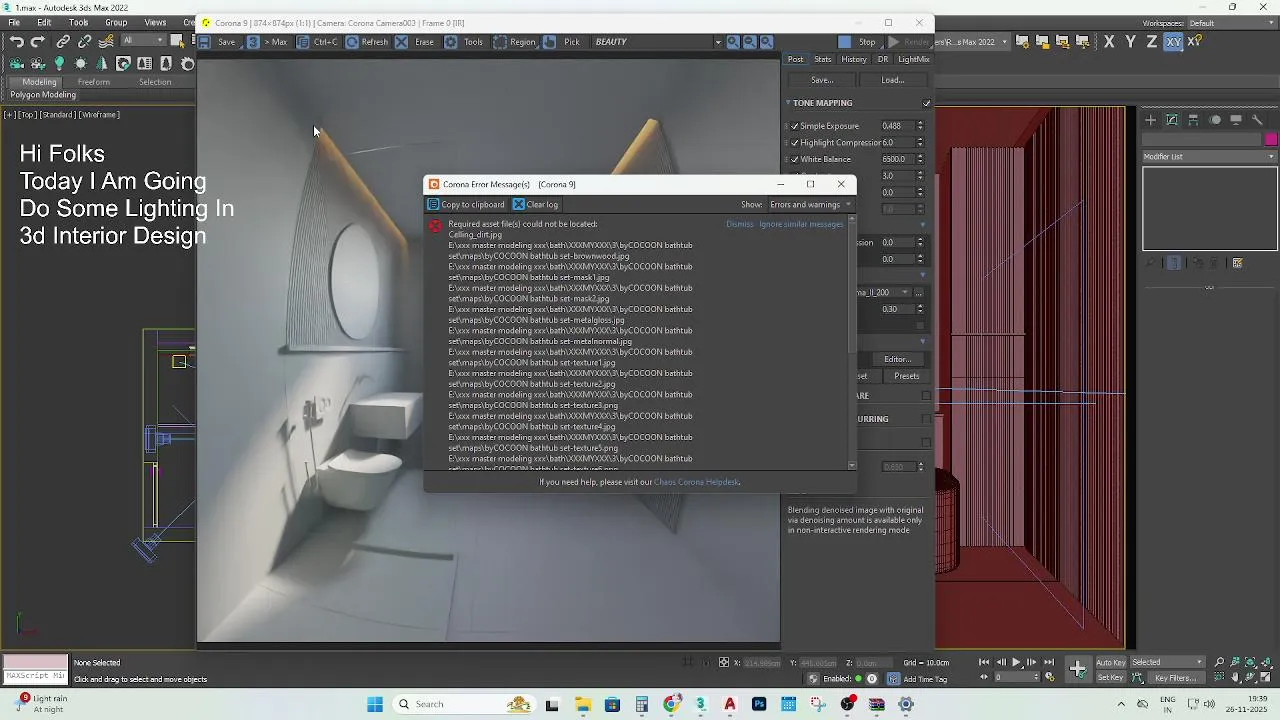Activate the Pick tool in Corona VFB

(x=561, y=42)
